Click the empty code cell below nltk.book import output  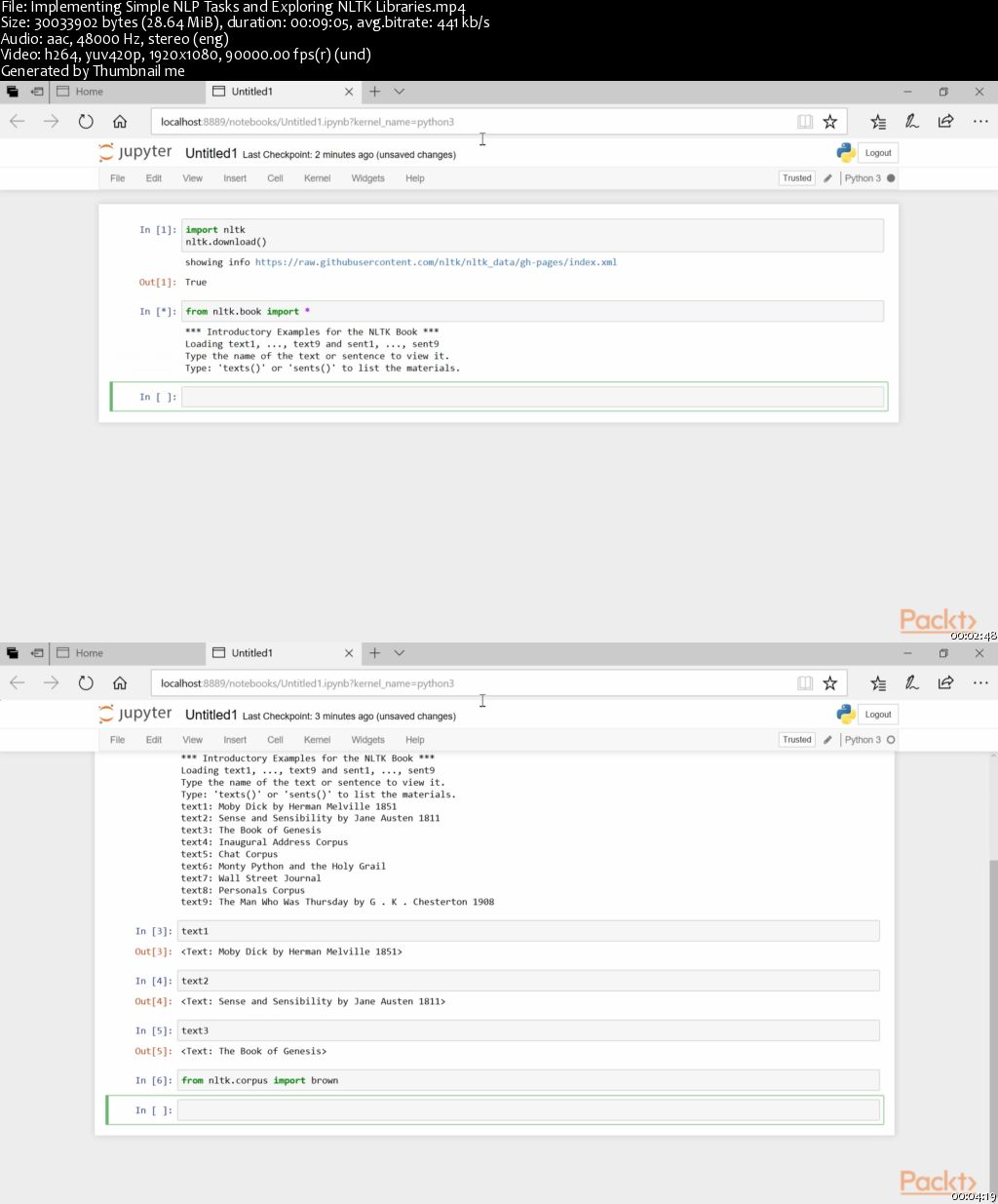(x=532, y=397)
